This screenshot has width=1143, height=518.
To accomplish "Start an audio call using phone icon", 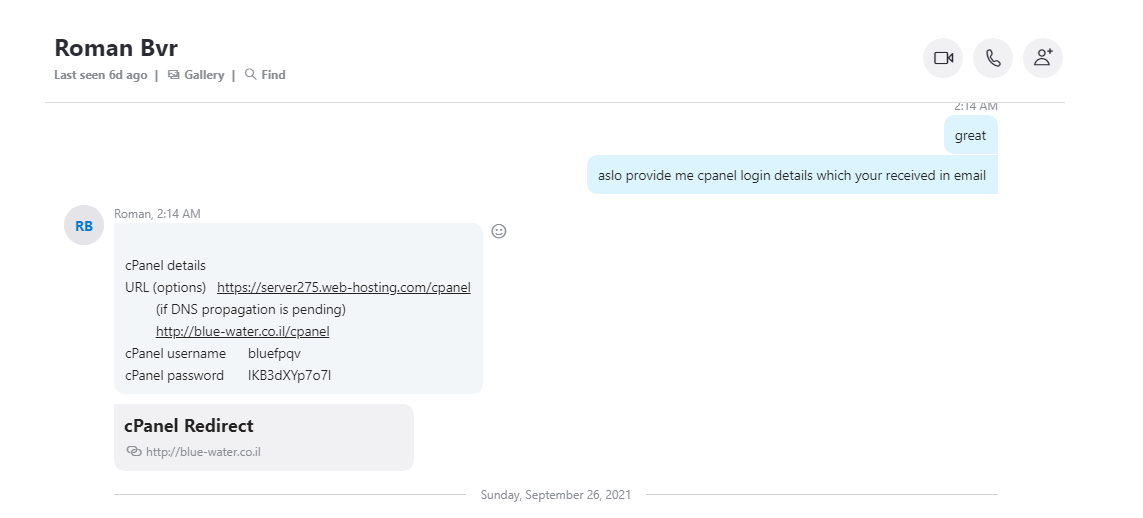I will [993, 58].
